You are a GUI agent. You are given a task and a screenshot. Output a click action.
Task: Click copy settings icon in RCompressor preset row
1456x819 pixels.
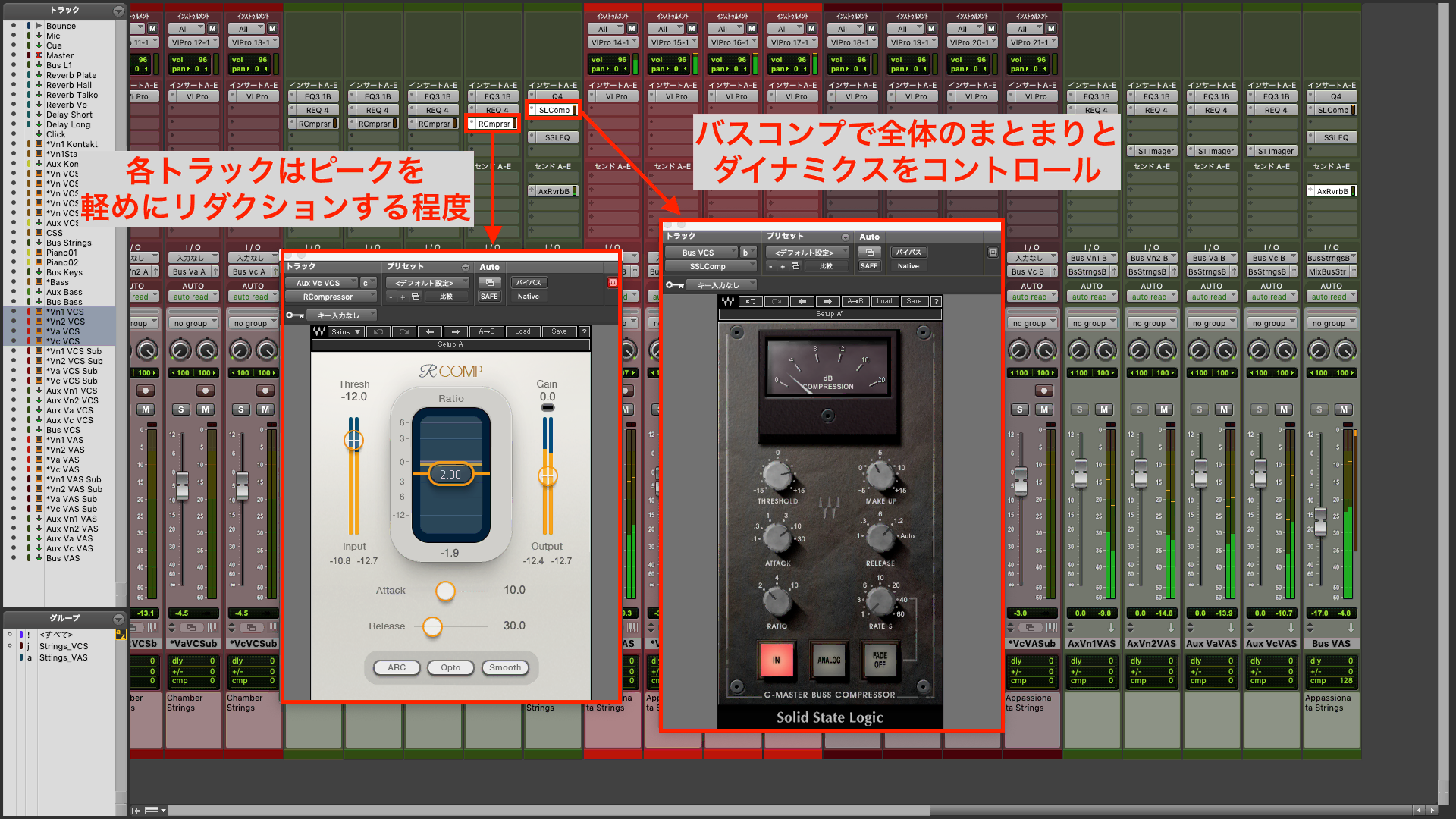point(416,297)
